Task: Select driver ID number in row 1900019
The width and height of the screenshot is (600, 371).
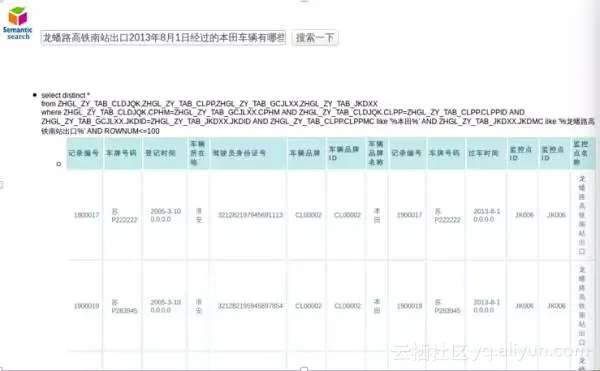Action: click(x=250, y=306)
